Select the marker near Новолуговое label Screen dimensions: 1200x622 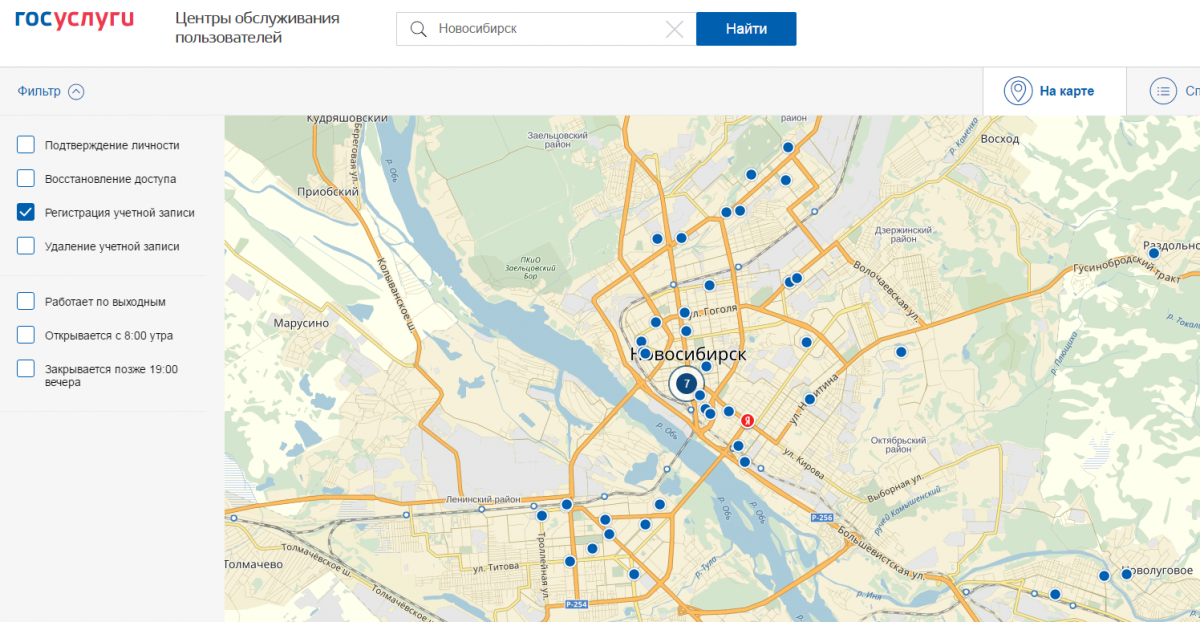(1126, 574)
